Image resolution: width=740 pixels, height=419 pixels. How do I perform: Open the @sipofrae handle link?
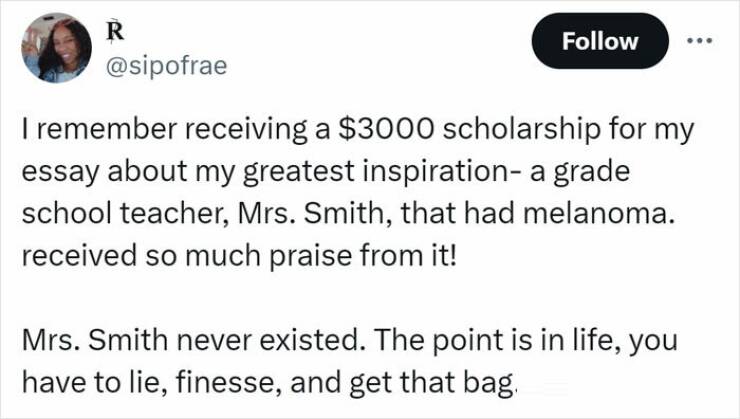tap(165, 66)
